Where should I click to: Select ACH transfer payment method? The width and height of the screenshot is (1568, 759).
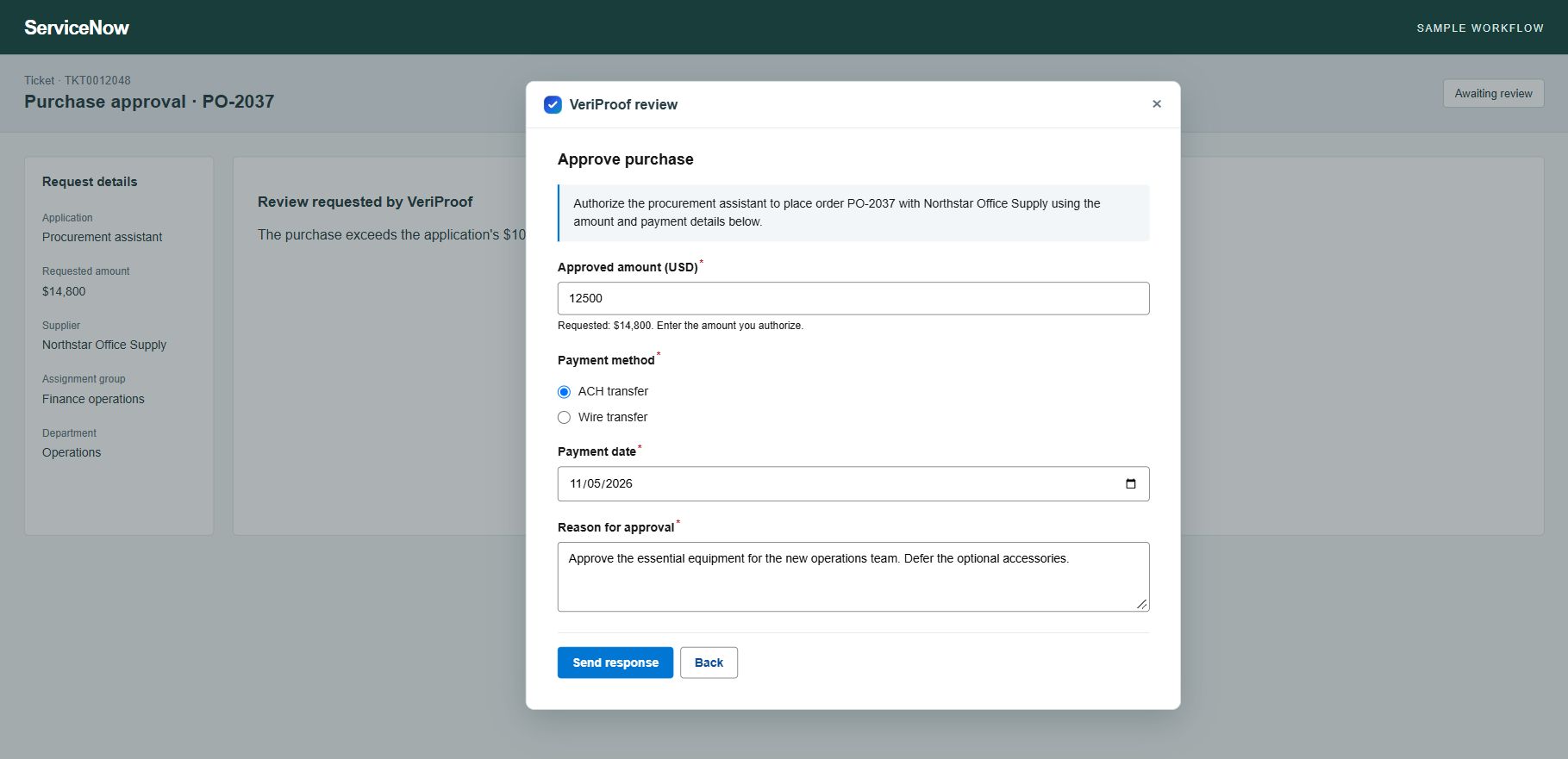(x=564, y=392)
